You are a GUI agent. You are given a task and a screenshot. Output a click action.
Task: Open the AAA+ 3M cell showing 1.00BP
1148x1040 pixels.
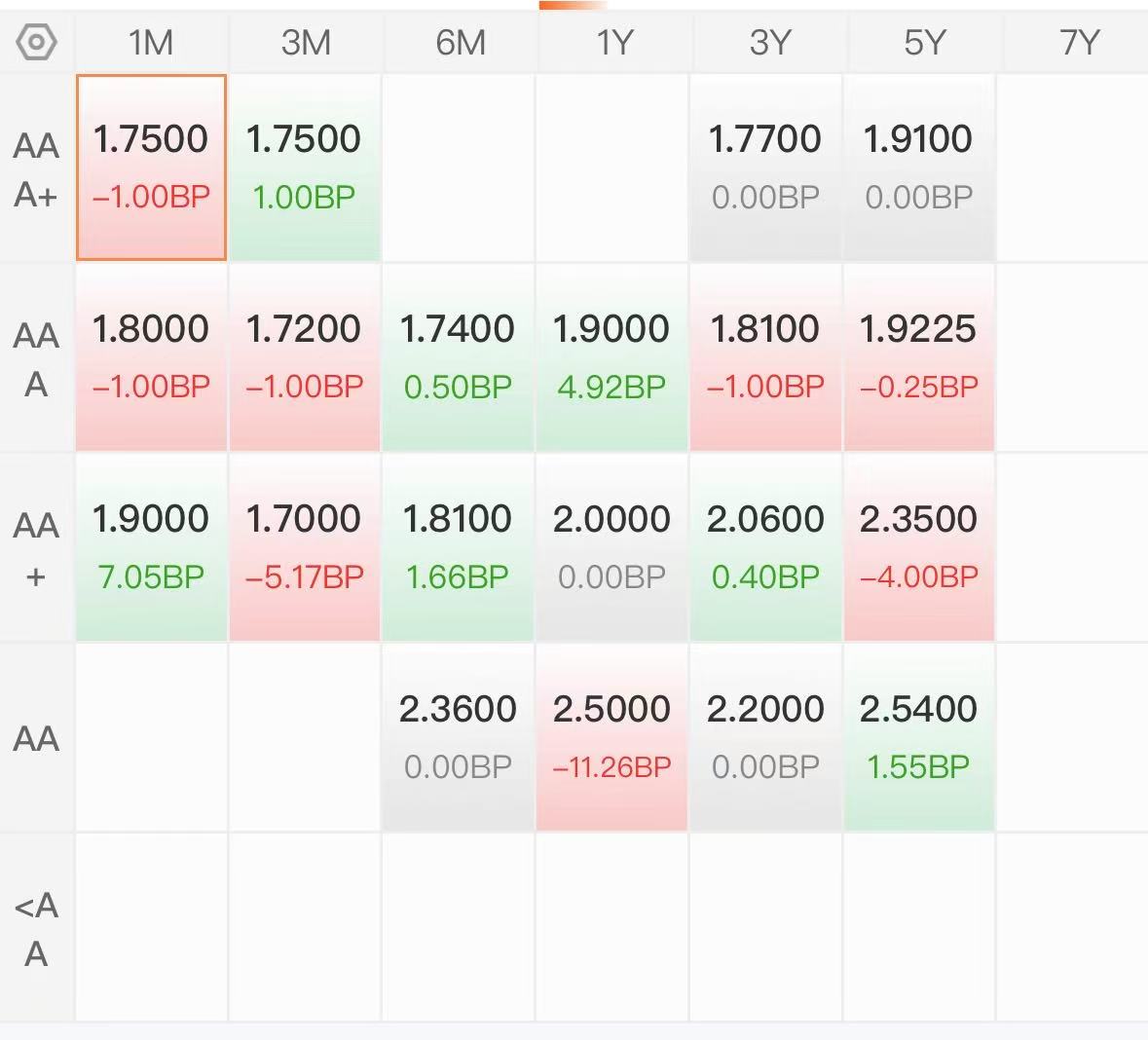[304, 167]
